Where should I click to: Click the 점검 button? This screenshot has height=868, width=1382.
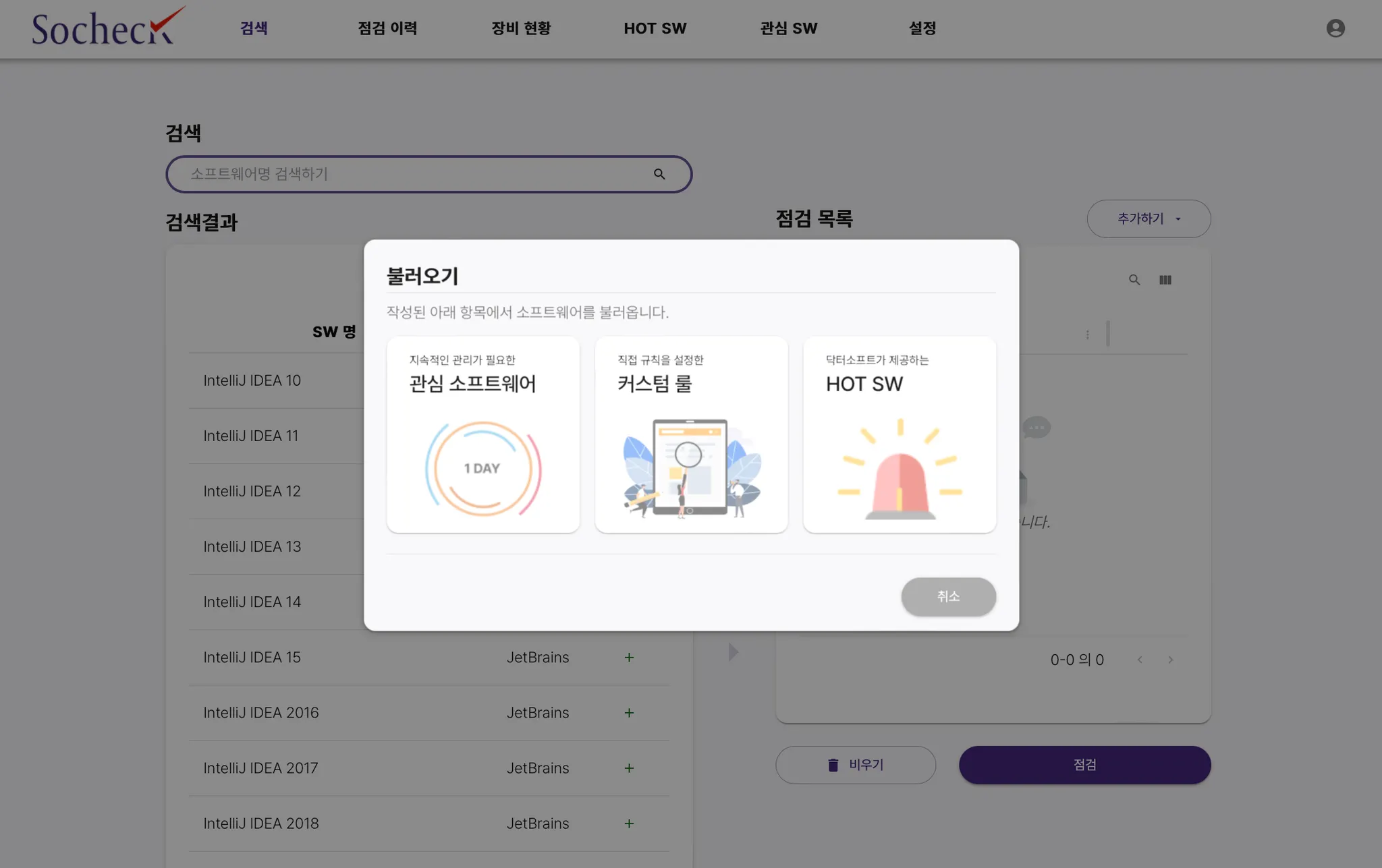(x=1084, y=765)
